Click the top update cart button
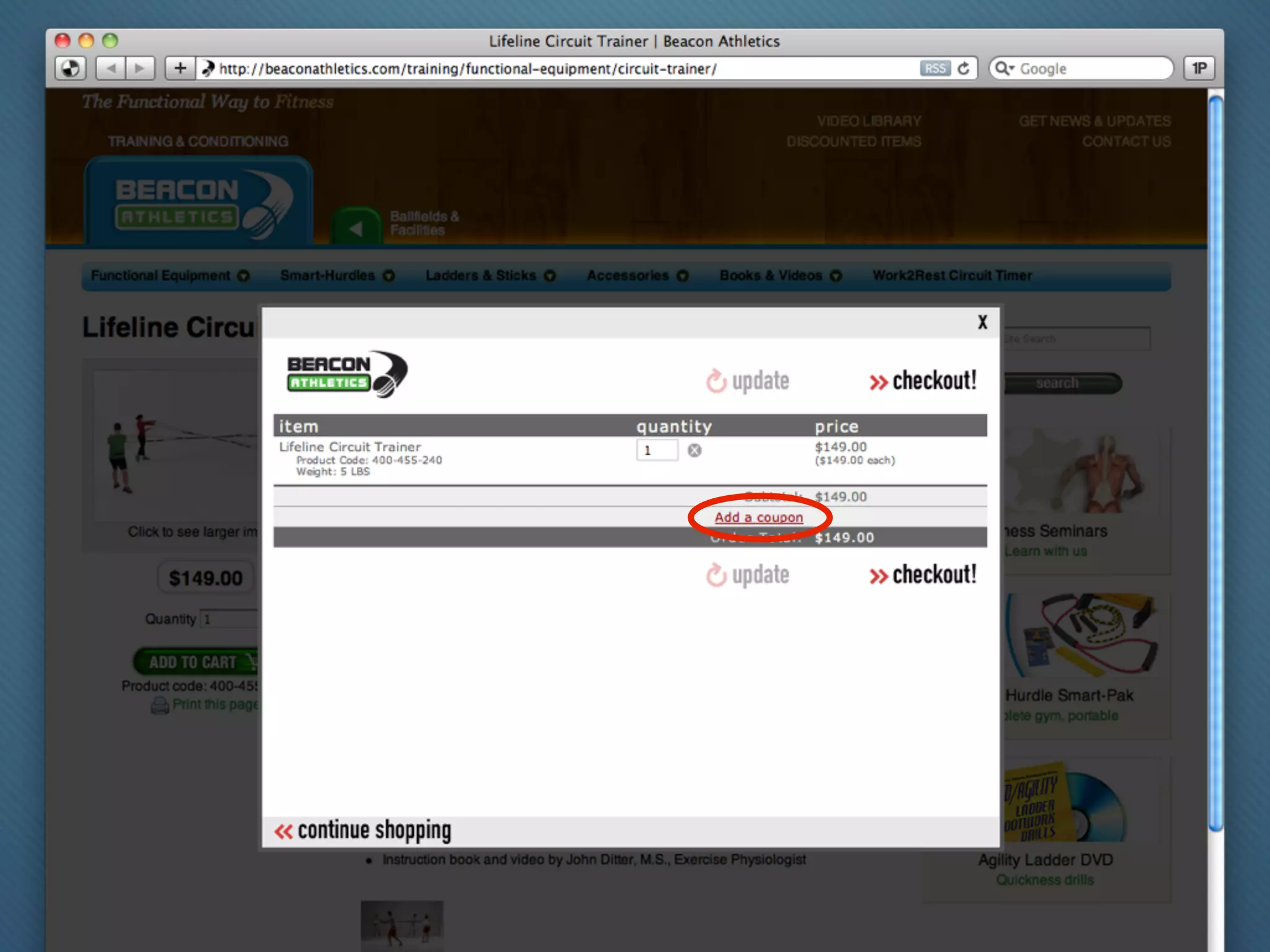This screenshot has width=1270, height=952. click(x=748, y=381)
